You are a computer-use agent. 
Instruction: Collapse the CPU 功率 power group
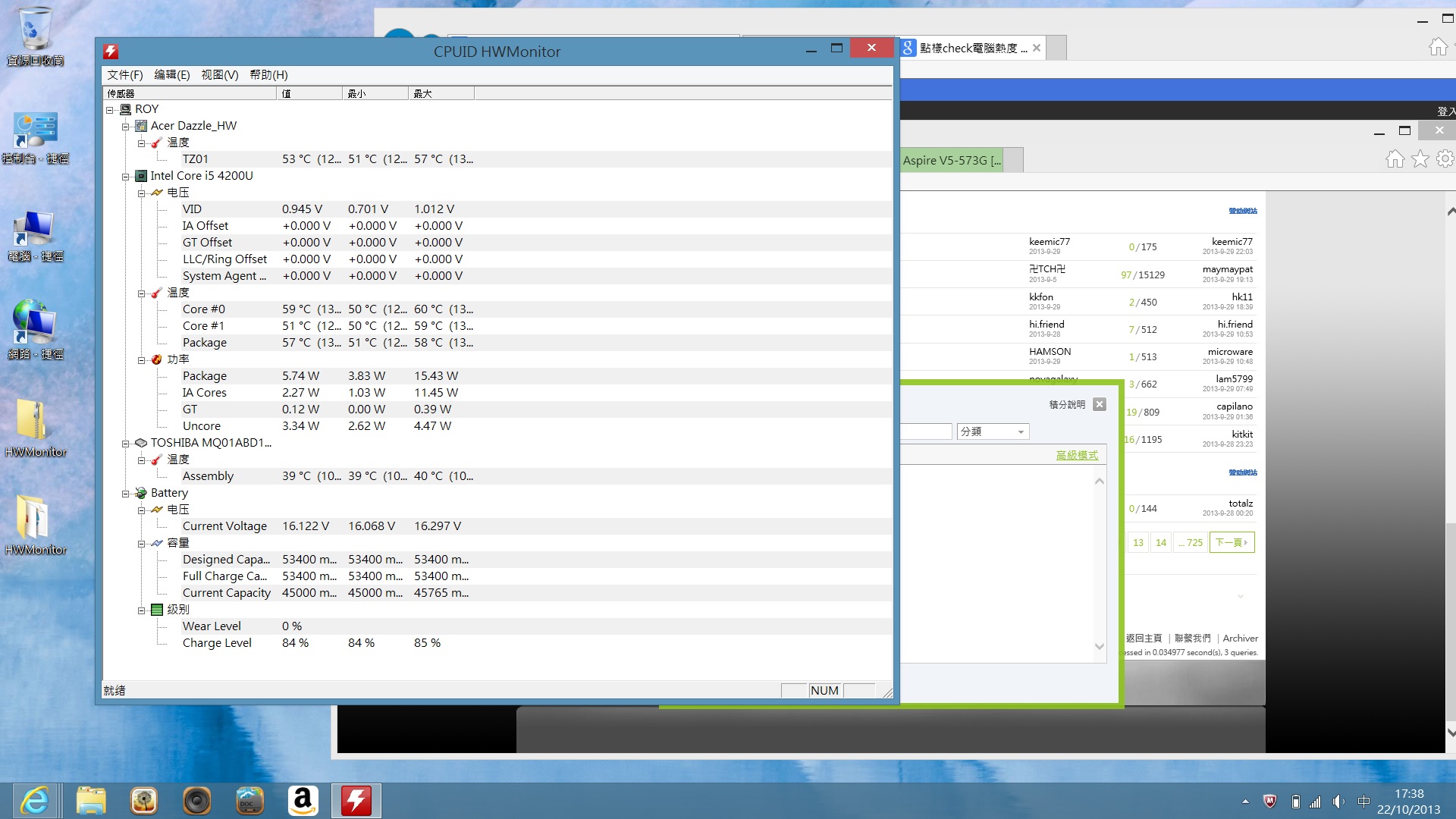click(141, 360)
